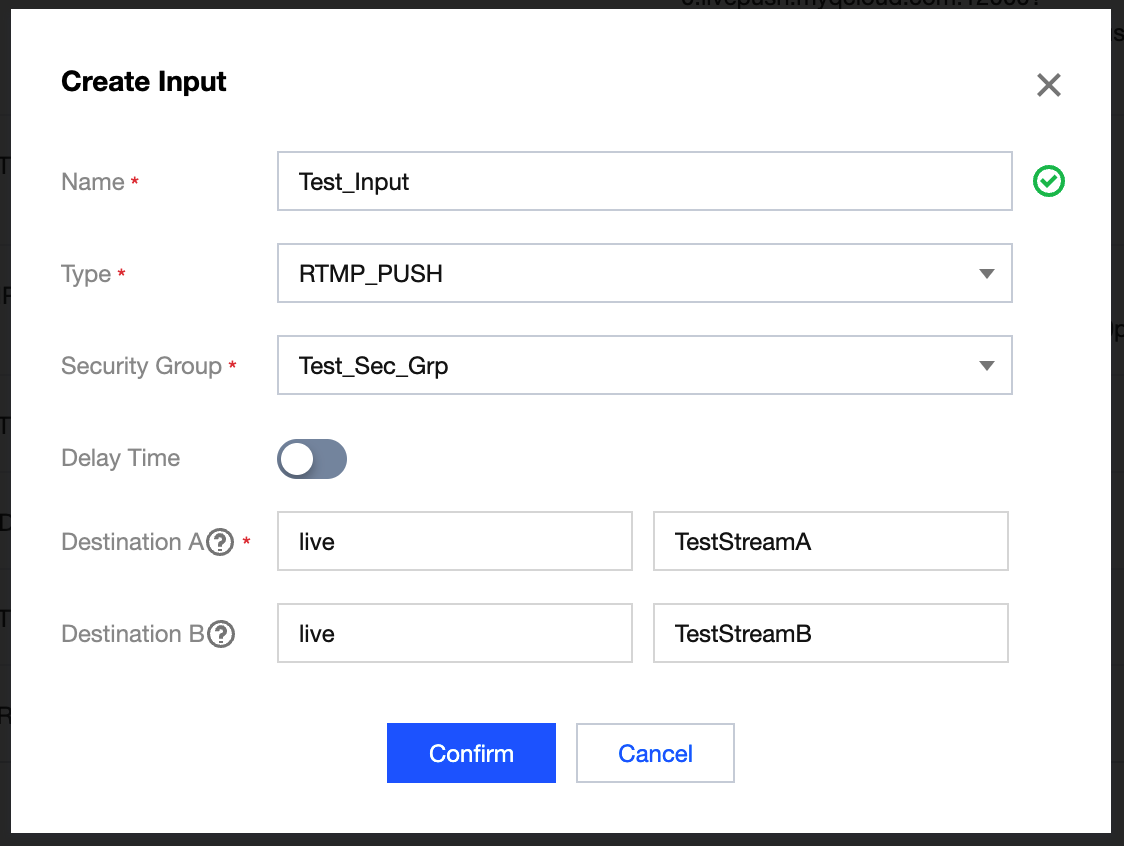
Task: Click the Create Input dialog title
Action: [144, 82]
